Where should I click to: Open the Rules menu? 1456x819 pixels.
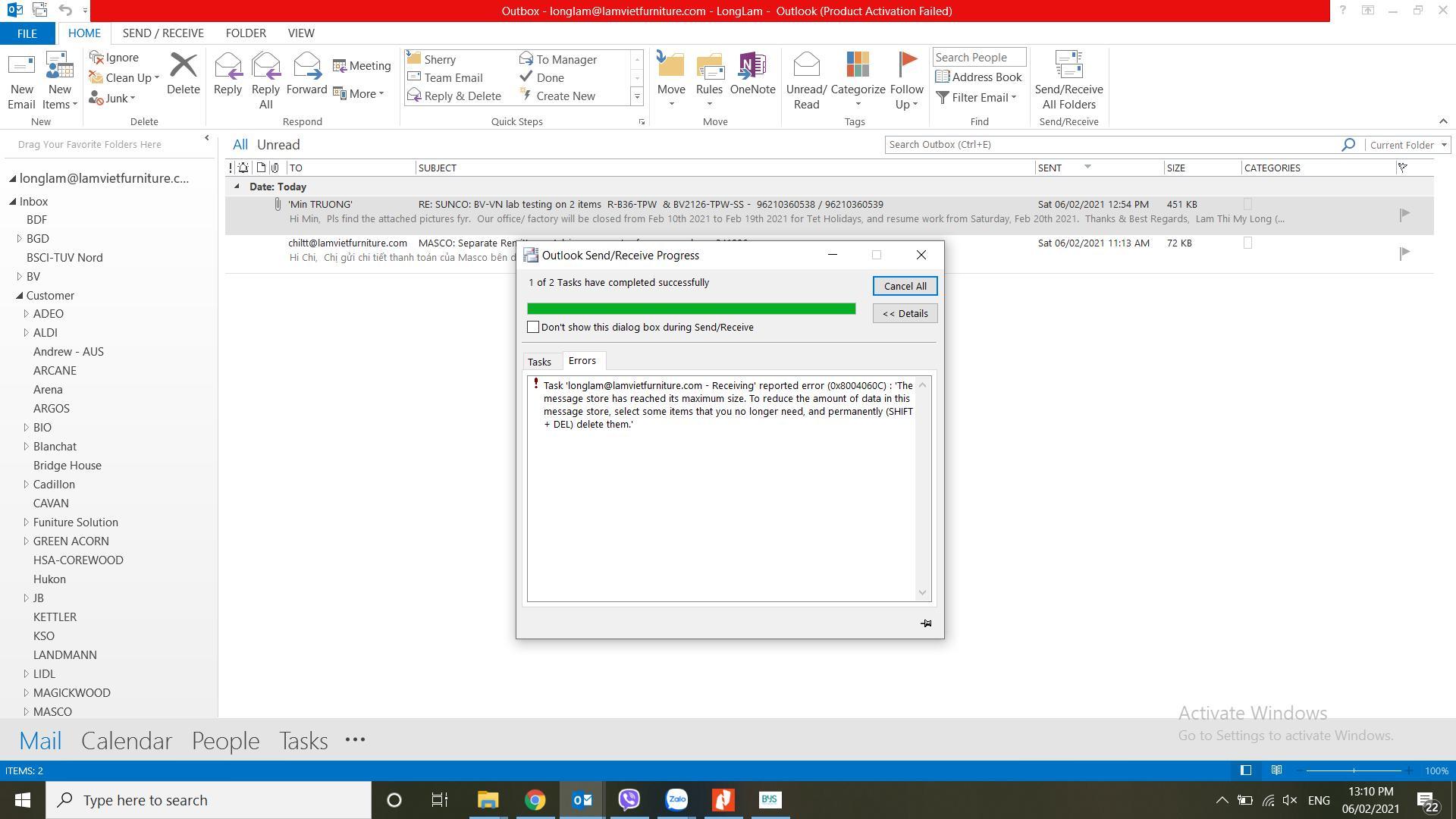[x=709, y=81]
